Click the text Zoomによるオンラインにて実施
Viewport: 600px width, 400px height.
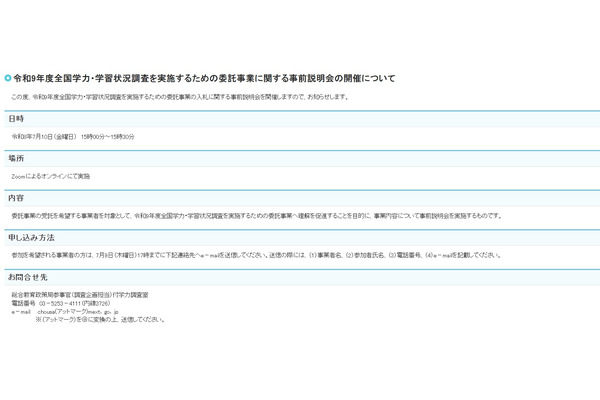click(x=51, y=176)
